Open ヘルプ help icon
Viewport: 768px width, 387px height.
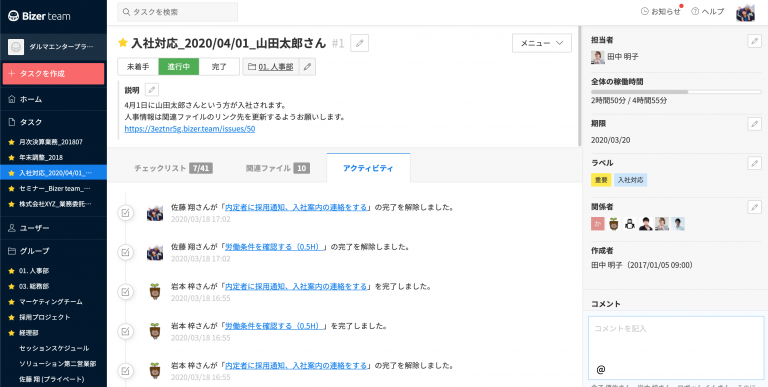tap(707, 12)
